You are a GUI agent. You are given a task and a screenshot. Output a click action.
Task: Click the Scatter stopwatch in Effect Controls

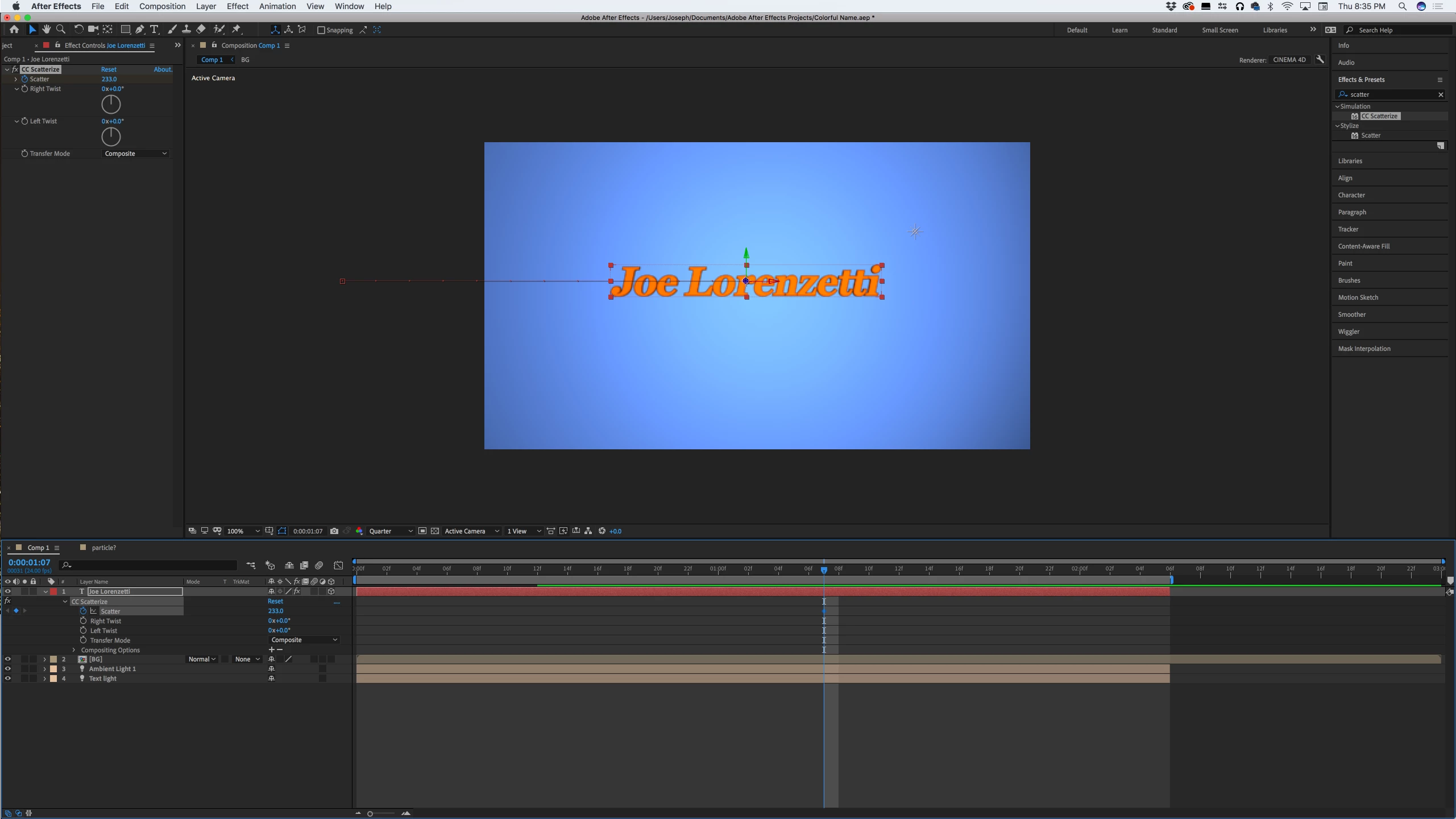point(24,79)
